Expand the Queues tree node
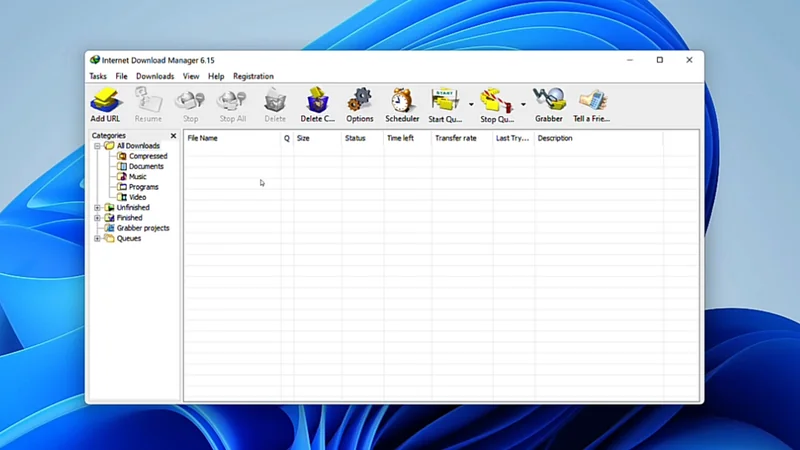Image resolution: width=800 pixels, height=450 pixels. (x=97, y=239)
